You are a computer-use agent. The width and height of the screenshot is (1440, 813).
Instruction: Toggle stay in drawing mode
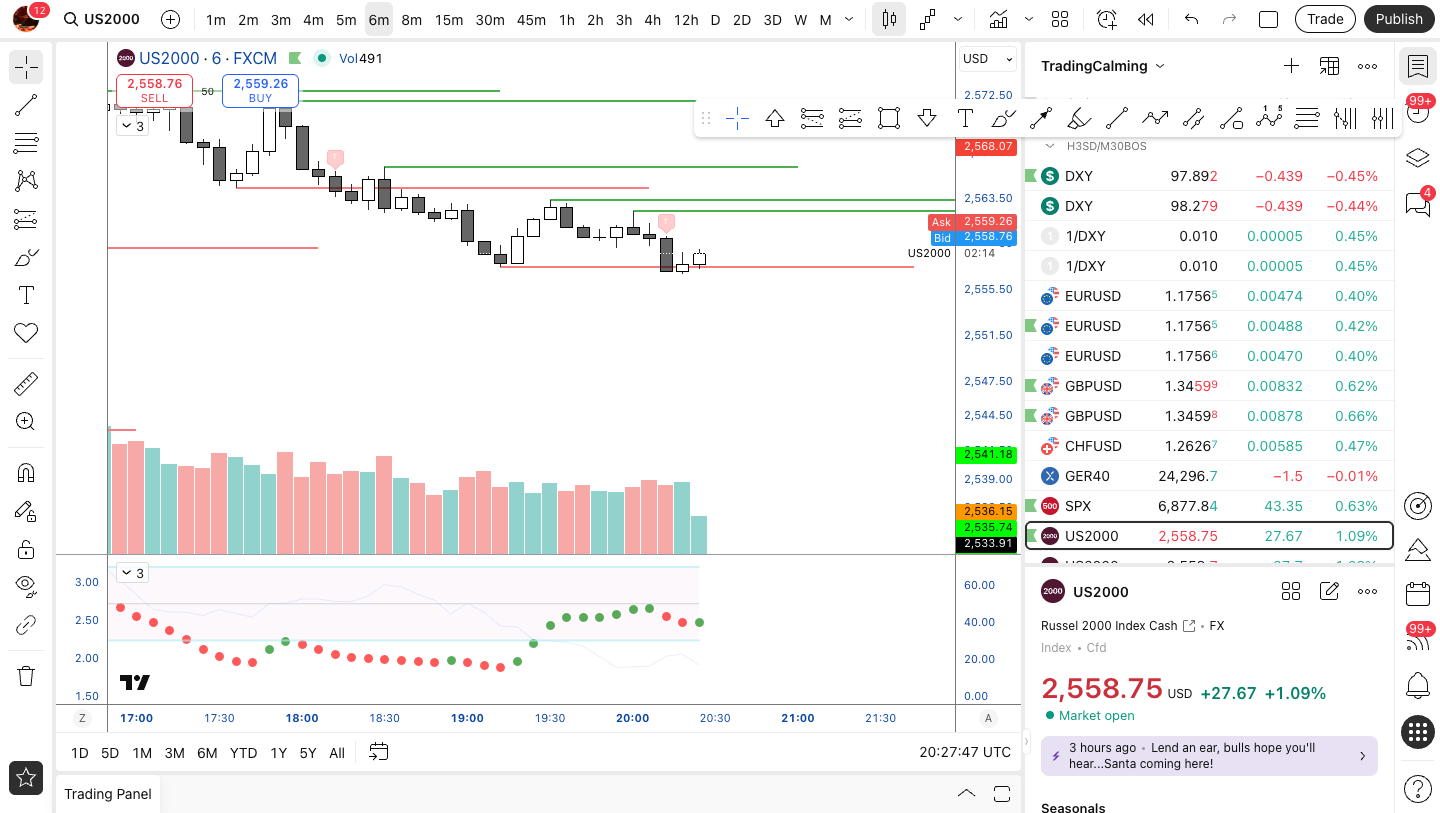point(26,511)
